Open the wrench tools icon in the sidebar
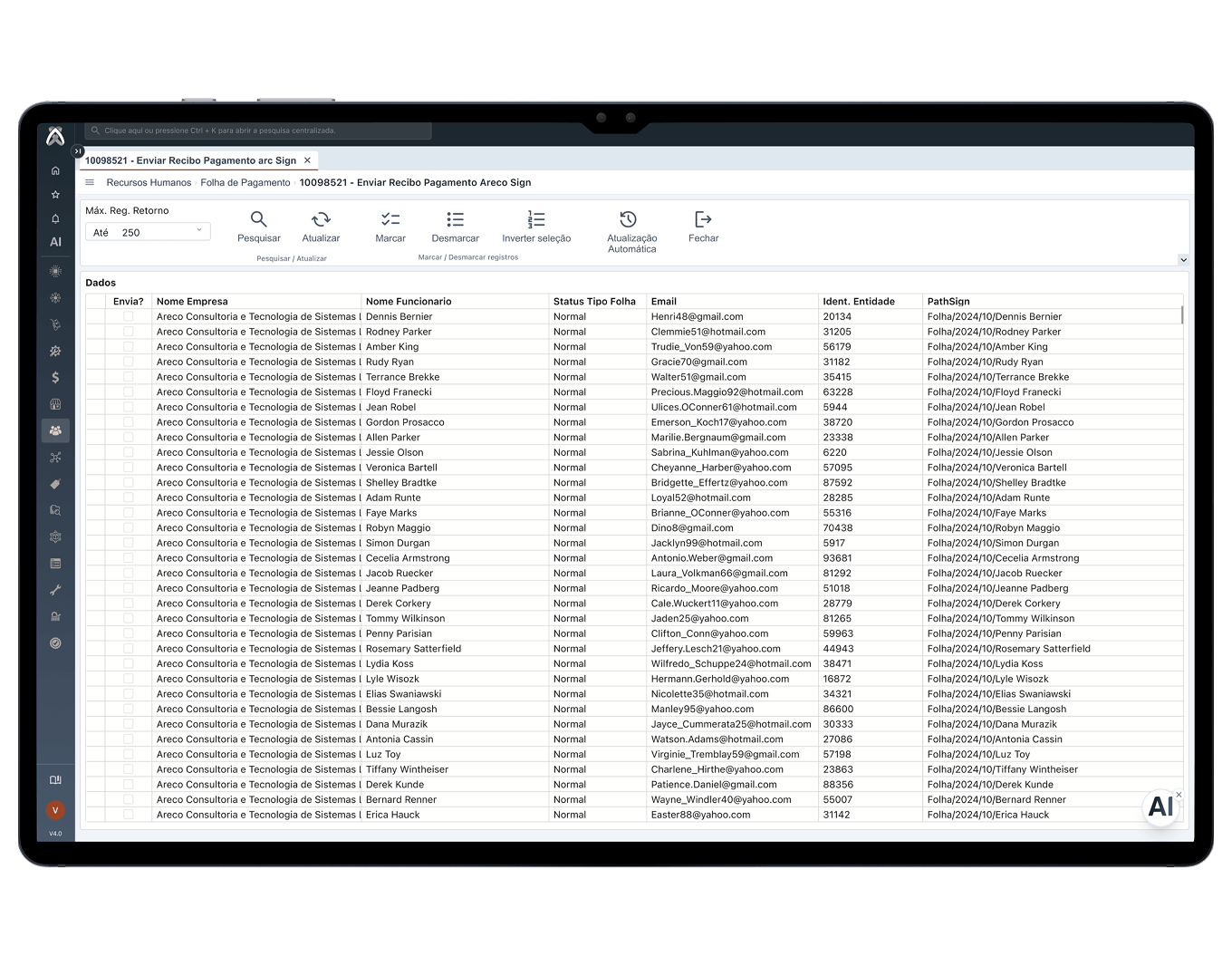Image resolution: width=1232 pixels, height=966 pixels. click(x=55, y=590)
